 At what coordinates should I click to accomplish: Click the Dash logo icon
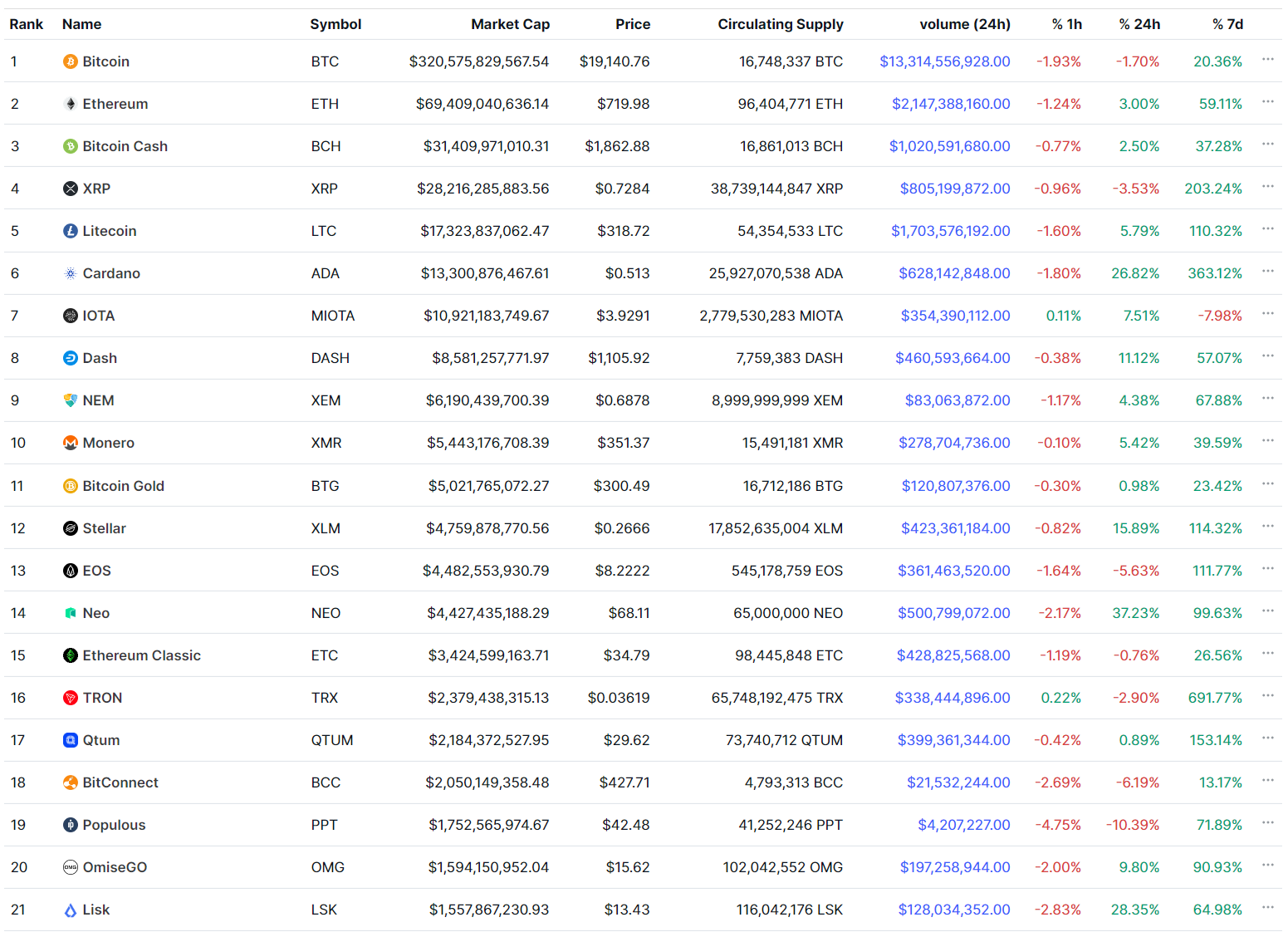coord(71,358)
